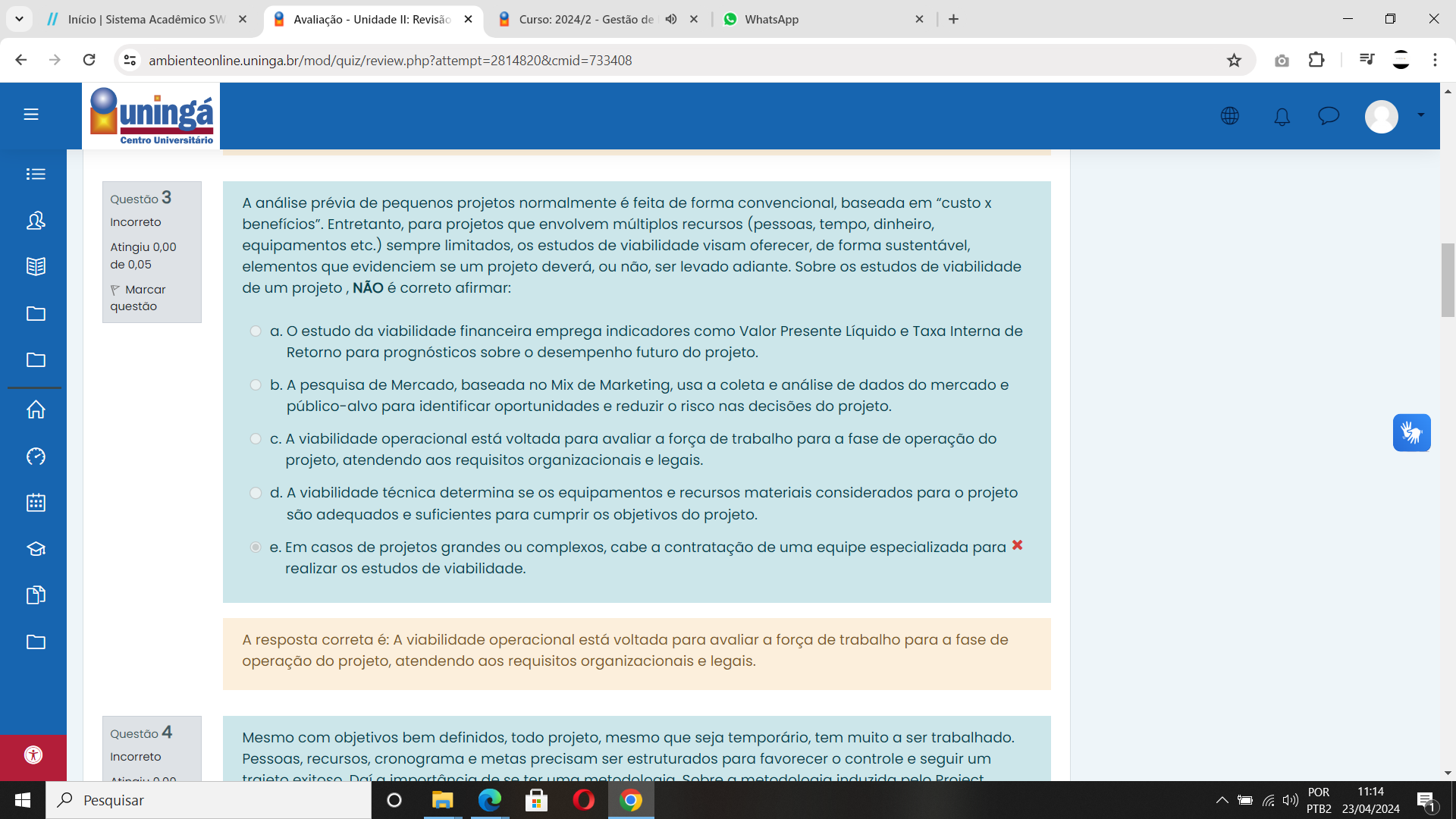This screenshot has height=819, width=1456.
Task: Click the language globe icon
Action: (x=1230, y=116)
